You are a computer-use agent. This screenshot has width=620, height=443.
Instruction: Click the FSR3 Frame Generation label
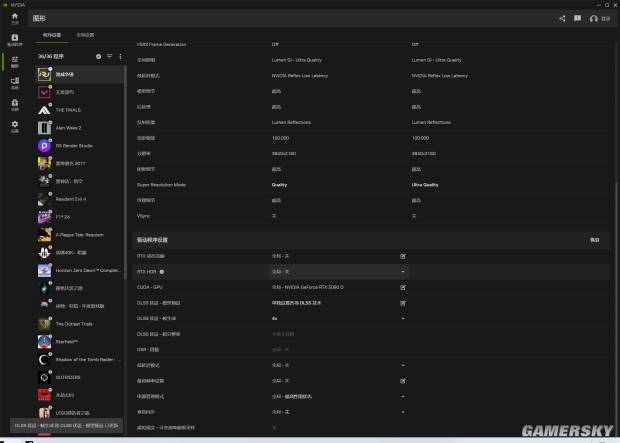coord(161,44)
